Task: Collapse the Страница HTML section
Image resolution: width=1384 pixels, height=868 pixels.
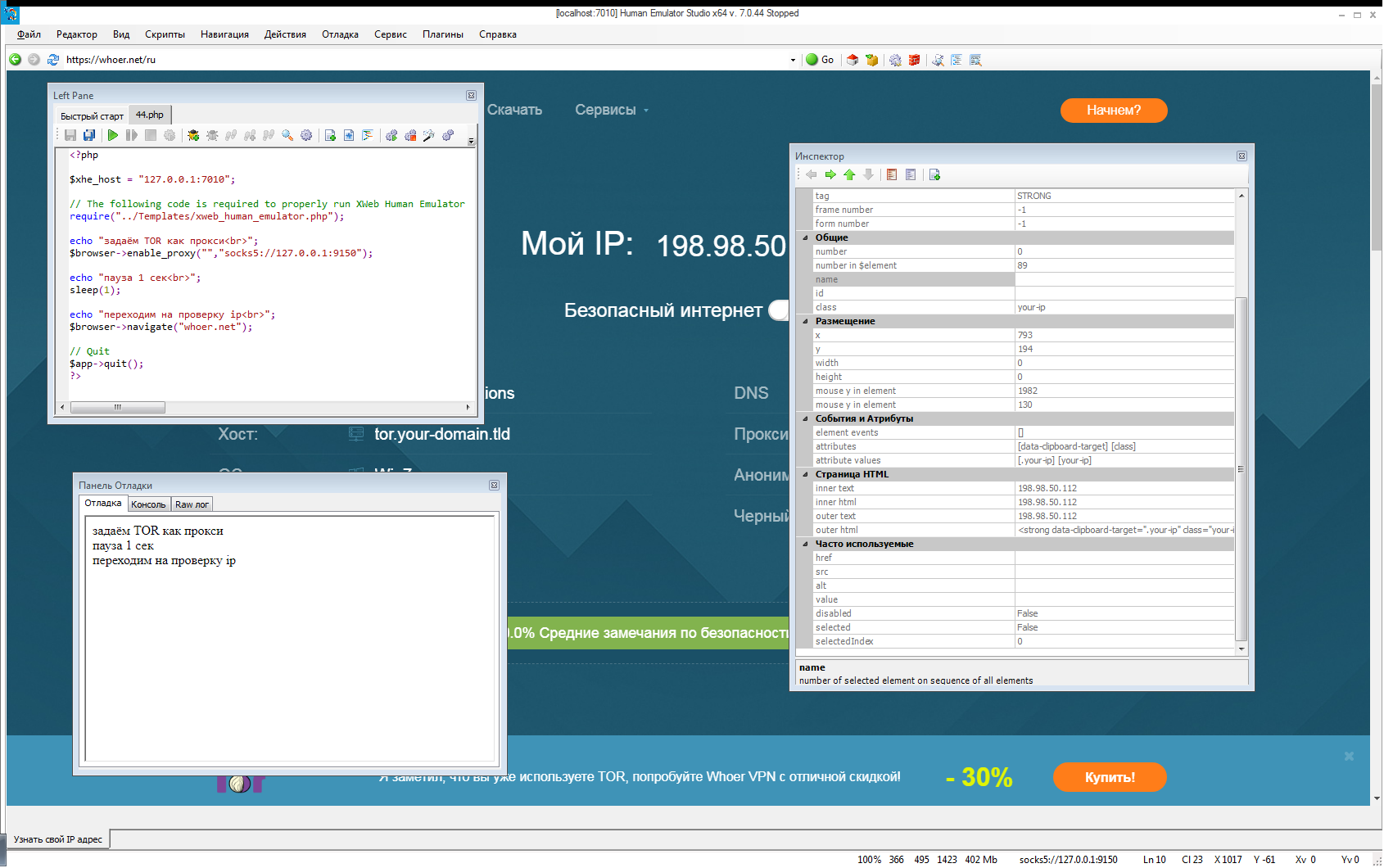Action: (x=805, y=474)
